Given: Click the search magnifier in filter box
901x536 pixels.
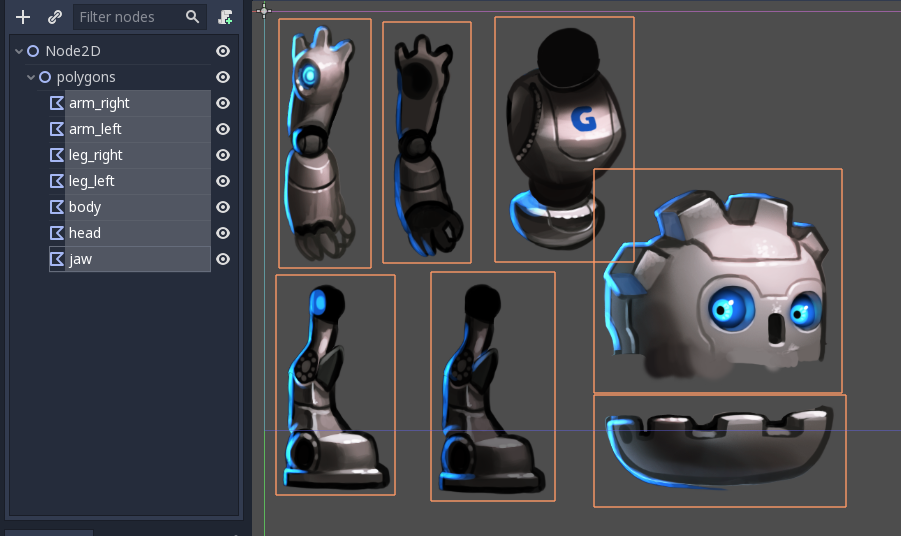Looking at the screenshot, I should [x=192, y=17].
